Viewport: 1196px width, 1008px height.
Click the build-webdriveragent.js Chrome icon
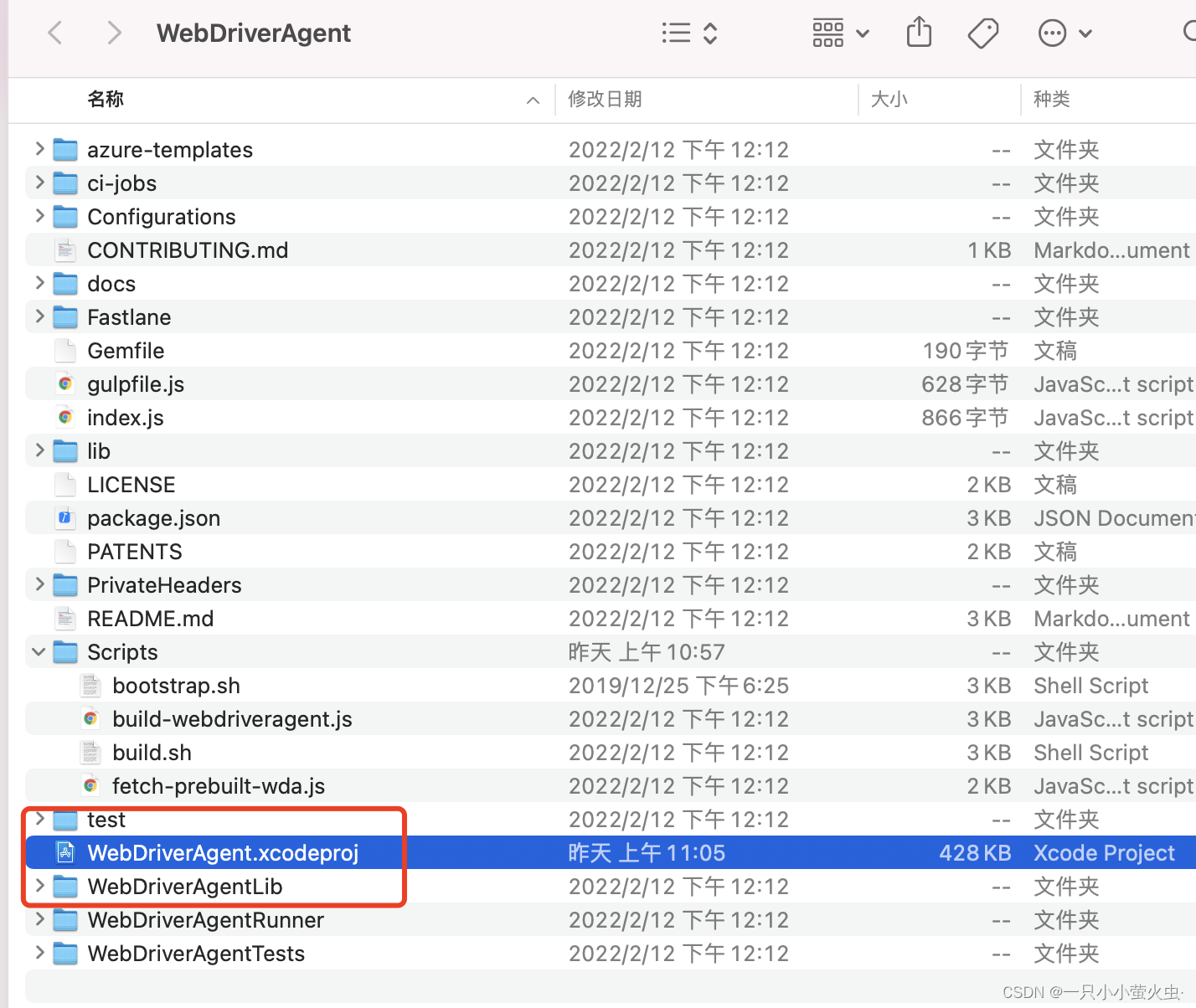point(90,719)
